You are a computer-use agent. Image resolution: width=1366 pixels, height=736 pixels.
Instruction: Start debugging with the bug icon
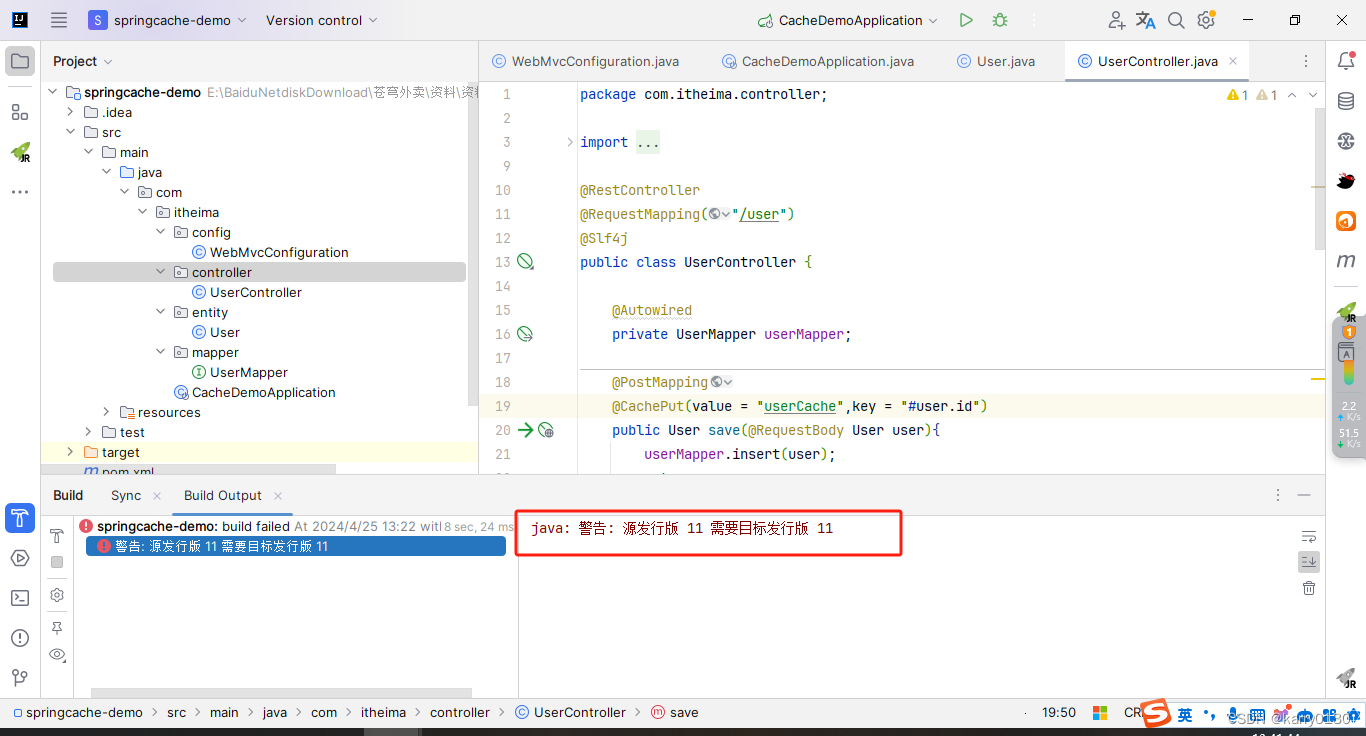pos(1000,20)
